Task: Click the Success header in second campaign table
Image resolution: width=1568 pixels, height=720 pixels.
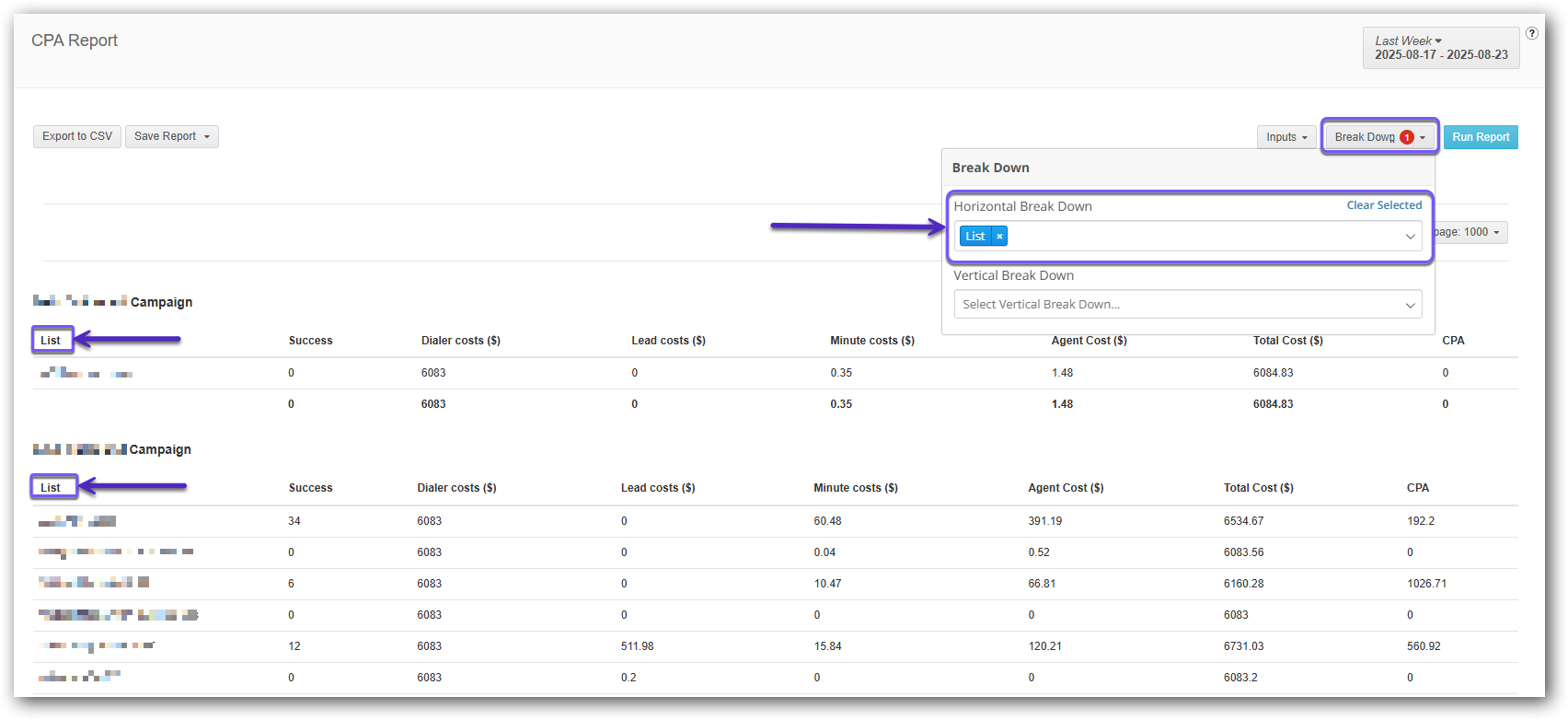Action: click(310, 488)
